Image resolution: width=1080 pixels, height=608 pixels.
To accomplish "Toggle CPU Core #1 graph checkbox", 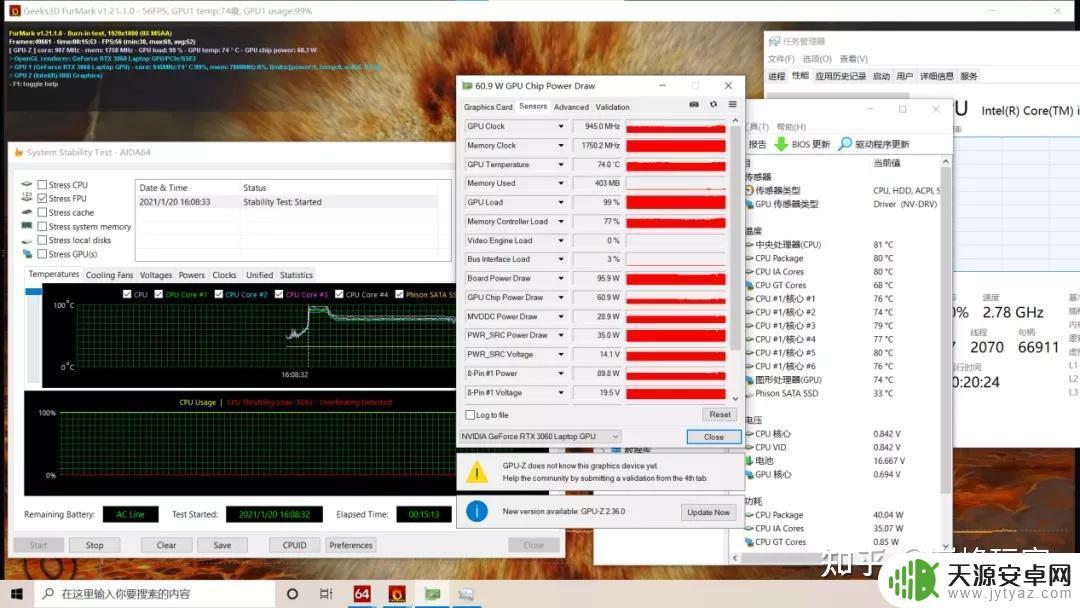I will click(x=158, y=294).
